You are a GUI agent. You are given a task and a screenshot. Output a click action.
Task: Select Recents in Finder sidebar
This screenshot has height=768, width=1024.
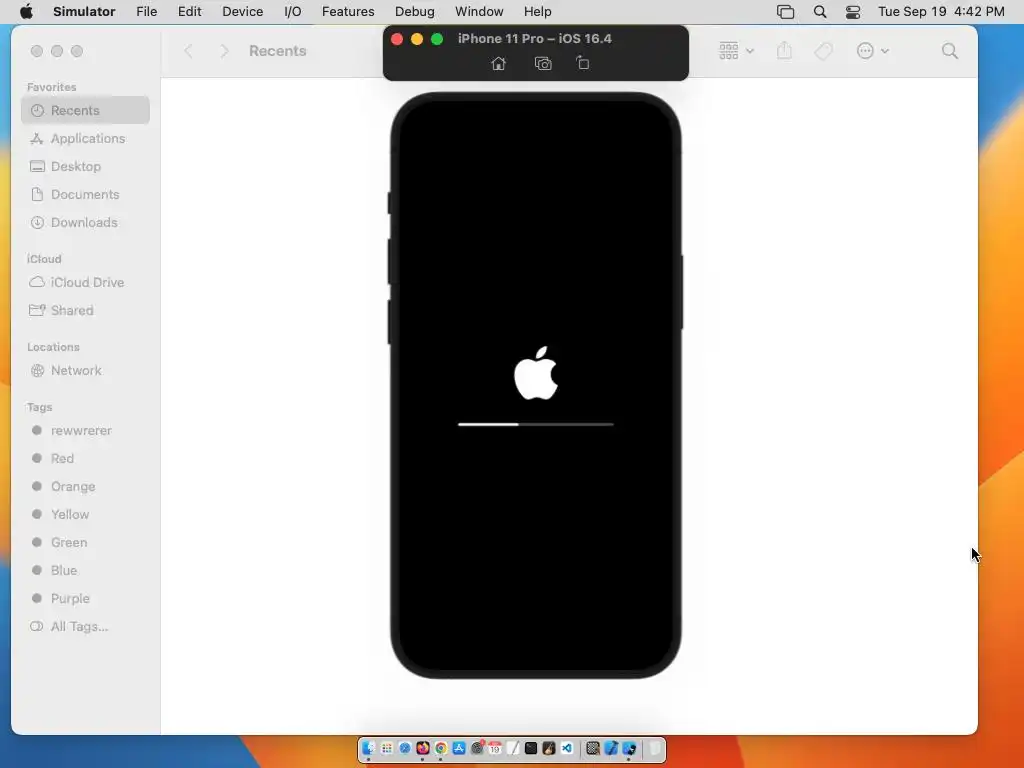click(85, 110)
